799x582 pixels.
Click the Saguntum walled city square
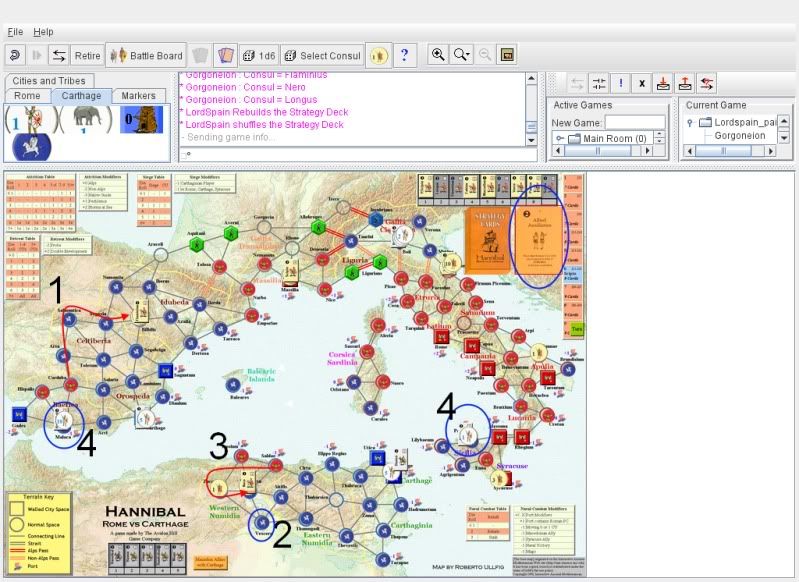tap(165, 371)
